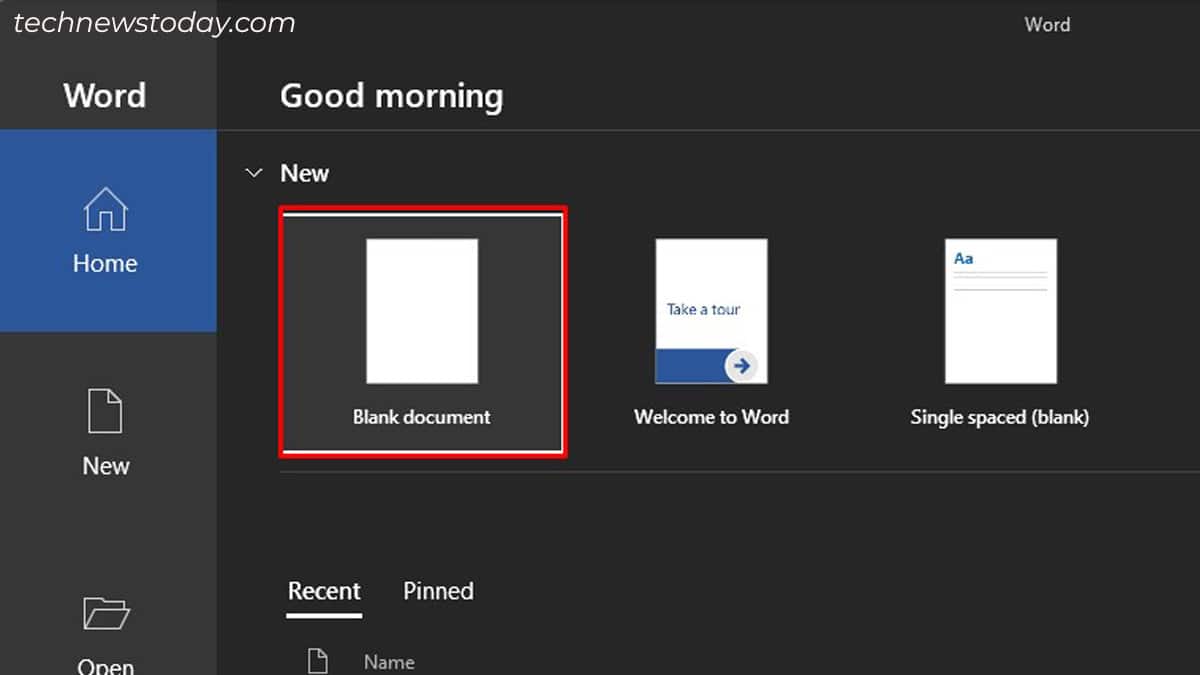This screenshot has height=675, width=1200.
Task: Switch to the Pinned tab
Action: [437, 591]
